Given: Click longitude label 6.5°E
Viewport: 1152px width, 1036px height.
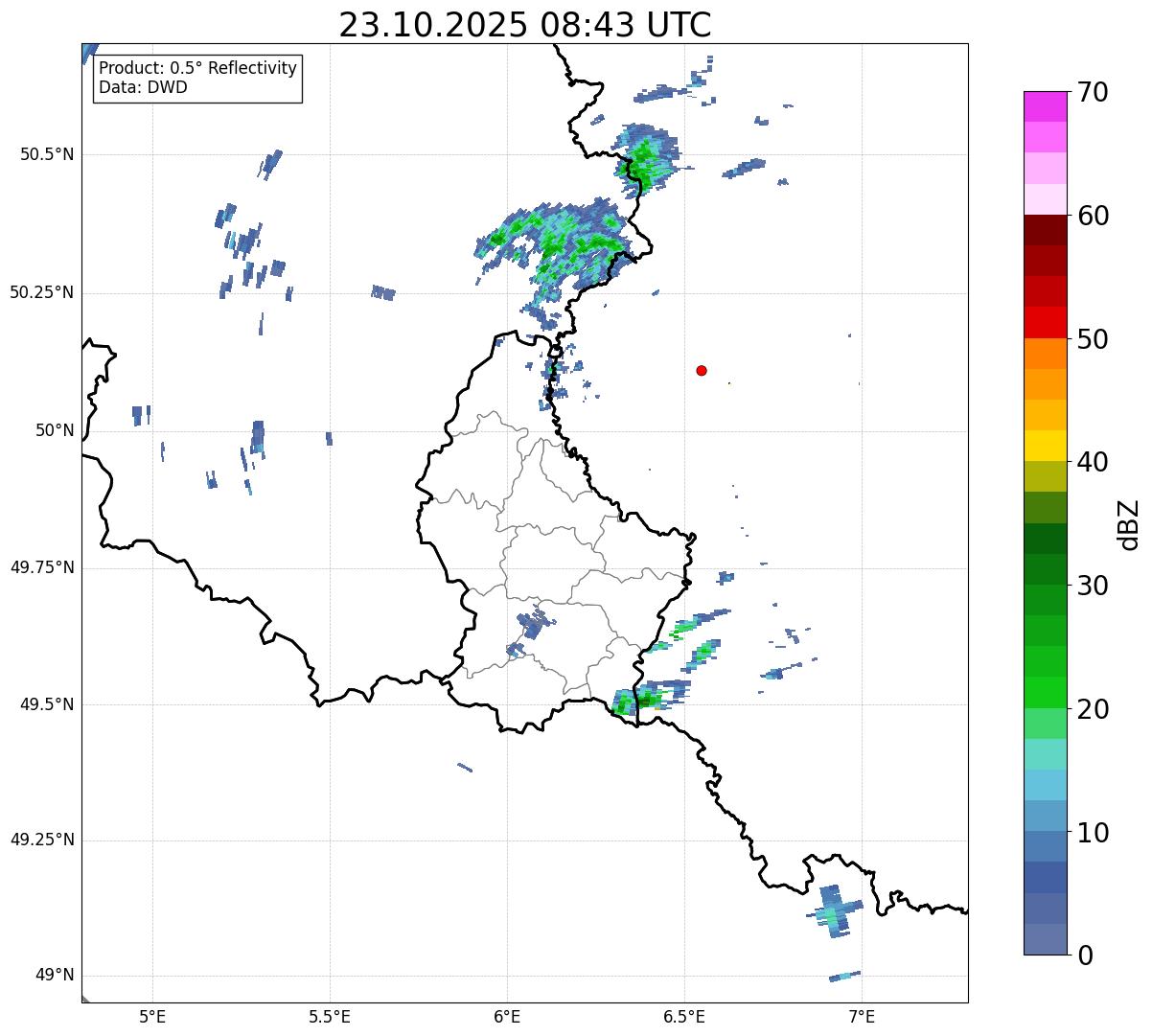Looking at the screenshot, I should click(684, 1017).
